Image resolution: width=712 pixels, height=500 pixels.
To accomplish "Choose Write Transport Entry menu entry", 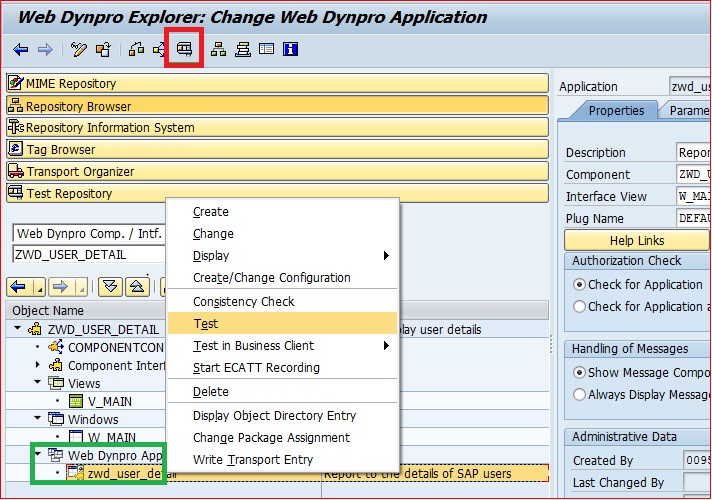I will (x=282, y=460).
